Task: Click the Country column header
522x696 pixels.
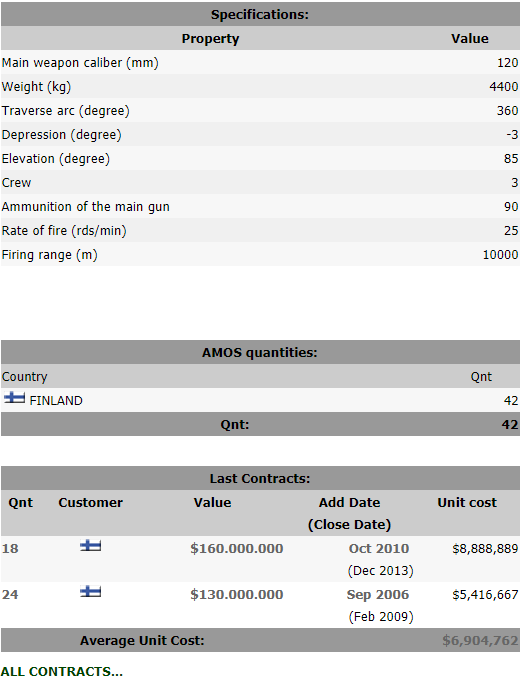Action: point(24,377)
